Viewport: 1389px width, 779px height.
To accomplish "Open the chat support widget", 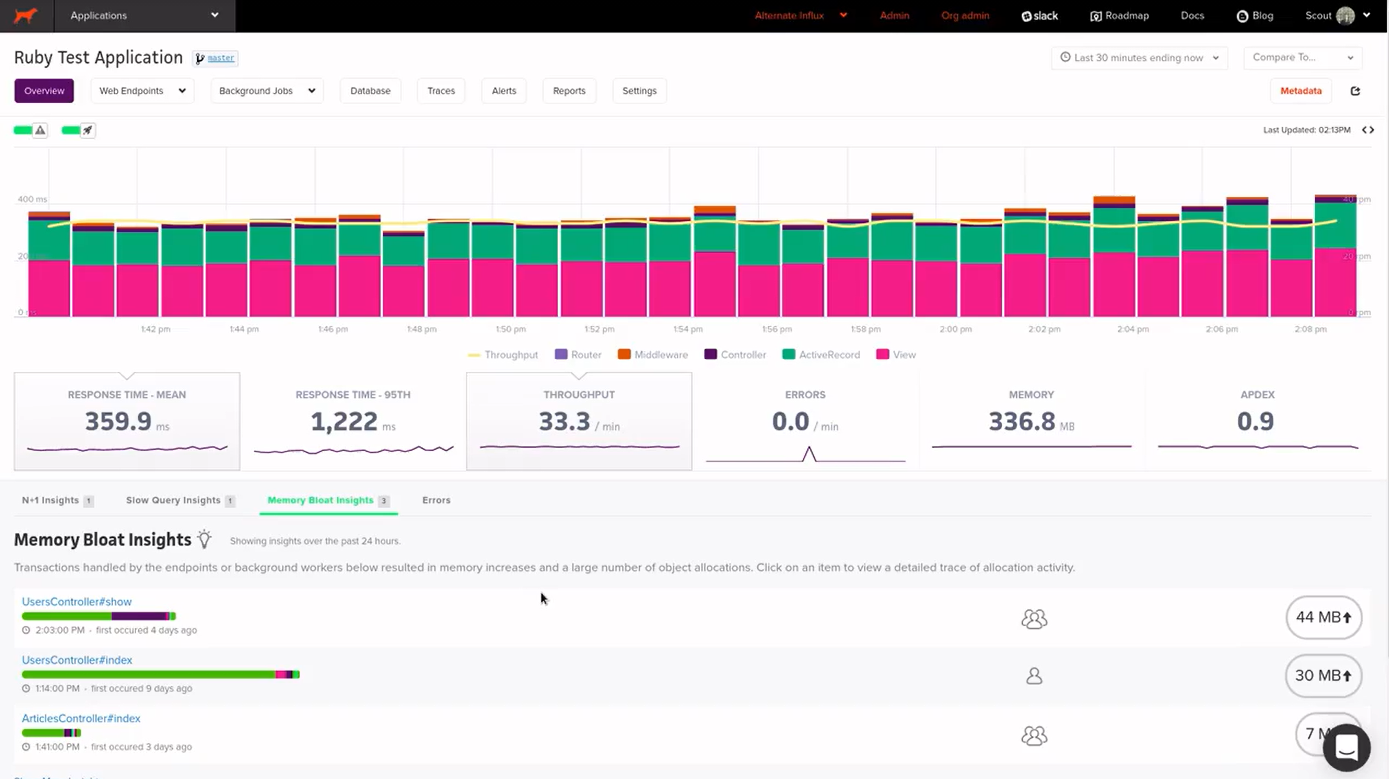I will click(1346, 747).
